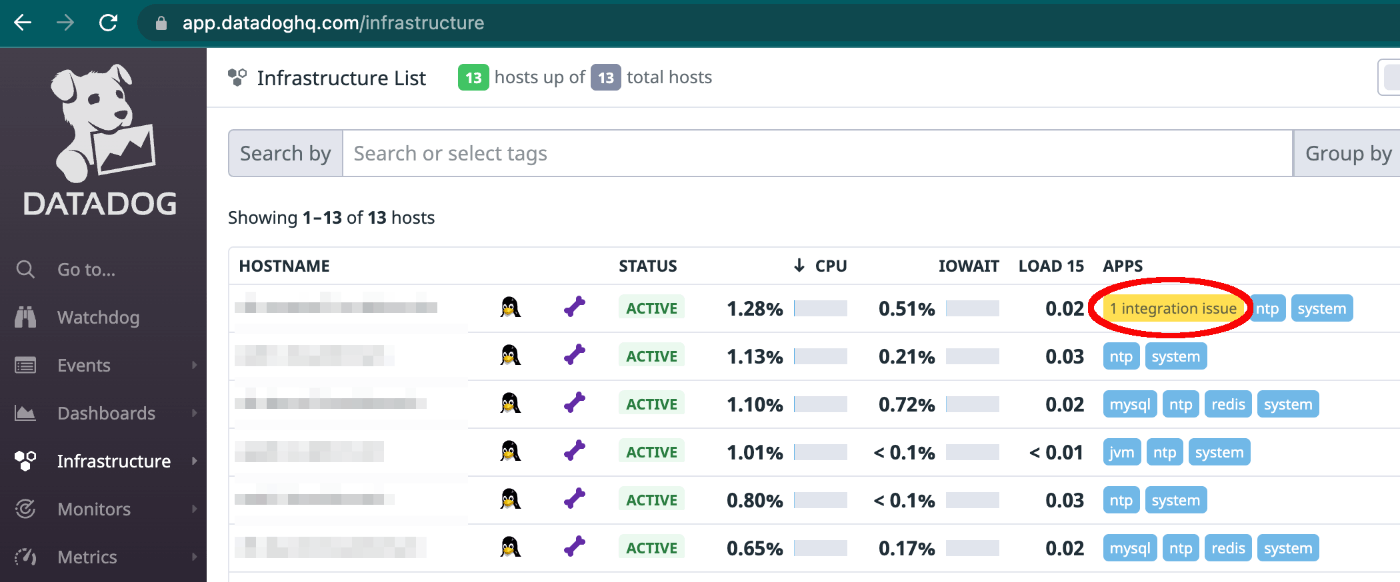Click agent bone icon in 0.65% CPU row
Screen dimensions: 1400x582
pyautogui.click(x=574, y=547)
